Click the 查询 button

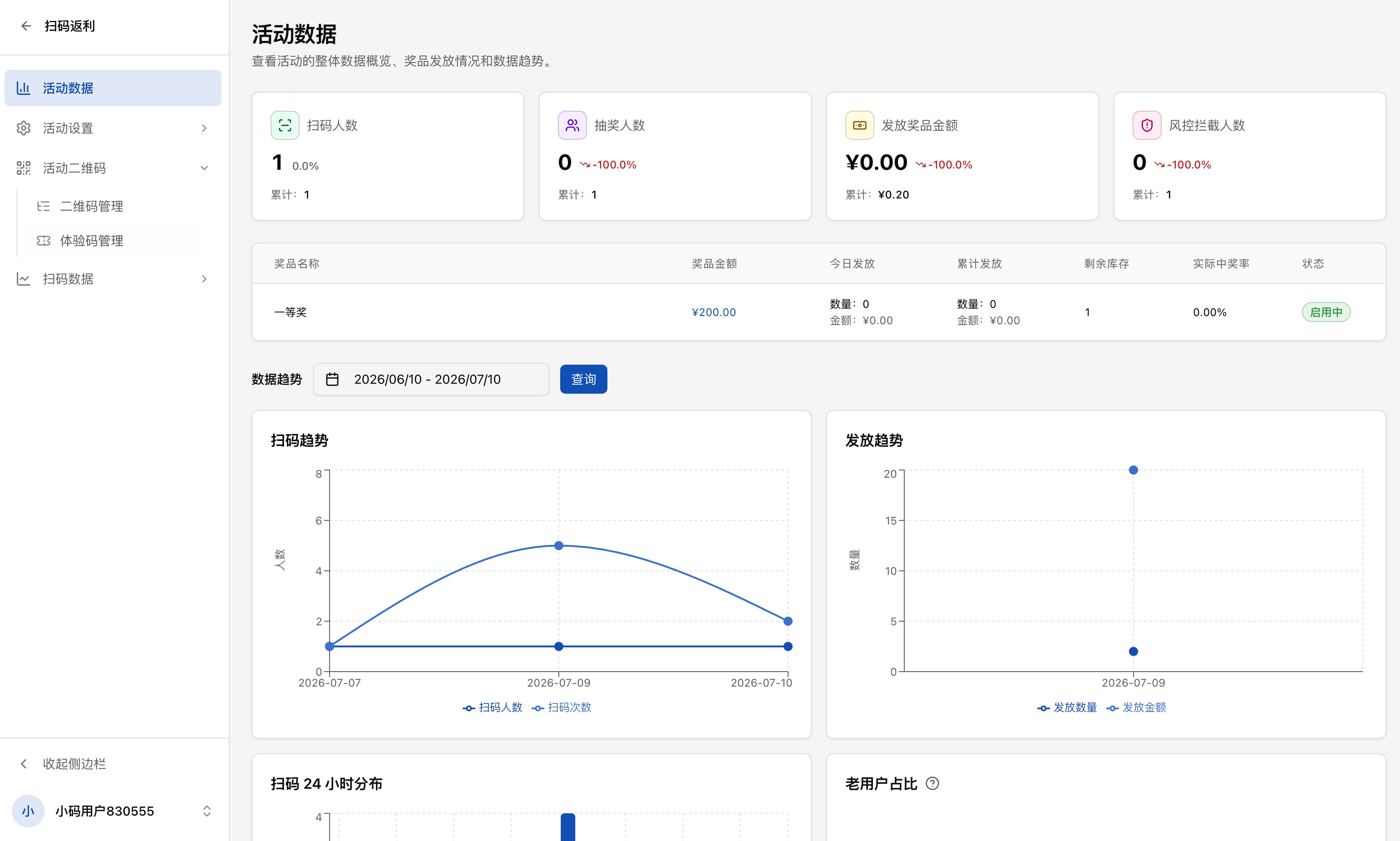click(583, 379)
